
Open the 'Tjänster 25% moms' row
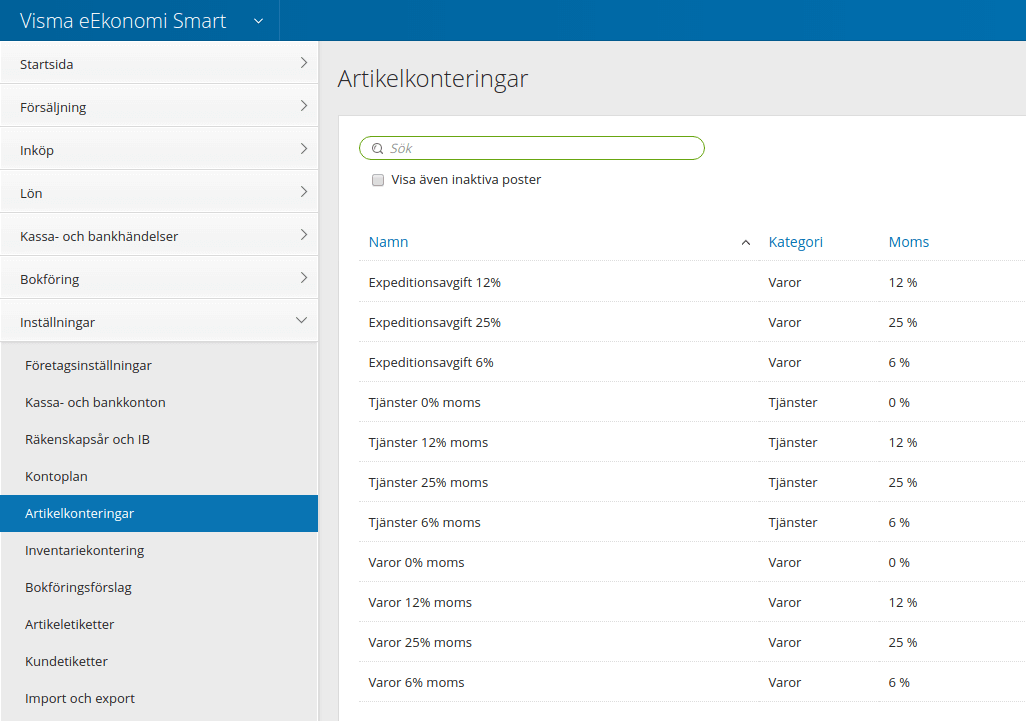coord(428,483)
